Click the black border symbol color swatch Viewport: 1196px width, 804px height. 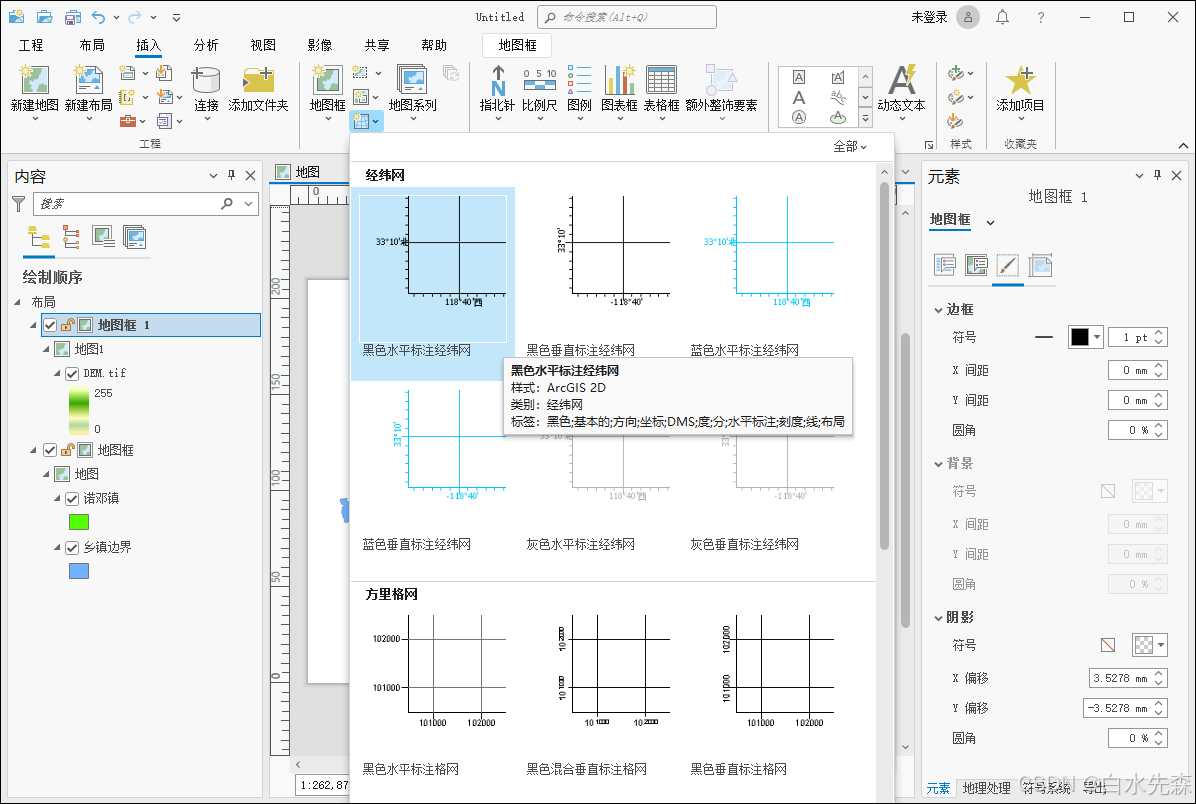coord(1079,336)
